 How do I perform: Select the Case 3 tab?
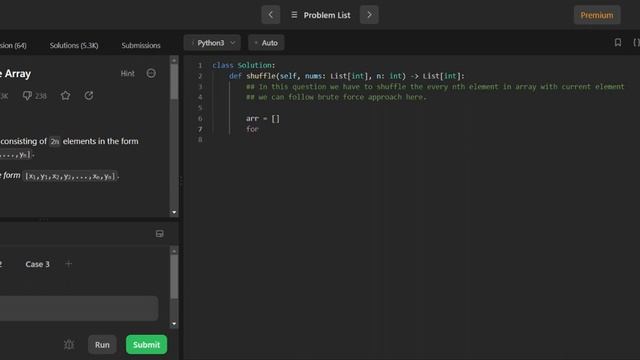click(38, 264)
